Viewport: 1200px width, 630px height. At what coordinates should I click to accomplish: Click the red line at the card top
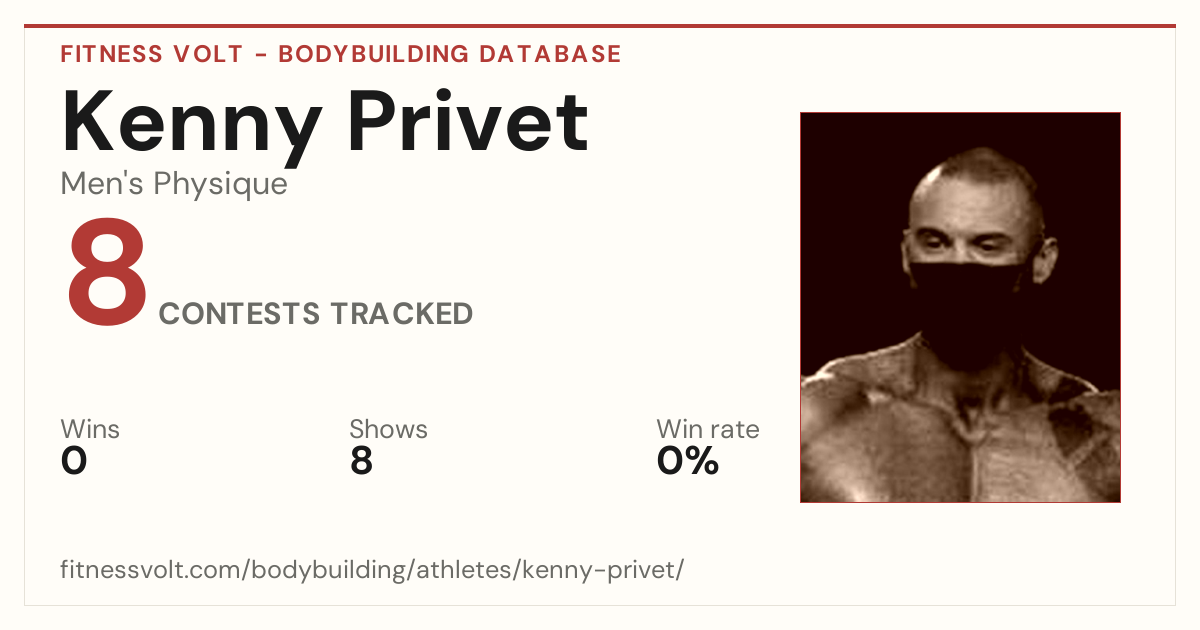click(x=600, y=26)
